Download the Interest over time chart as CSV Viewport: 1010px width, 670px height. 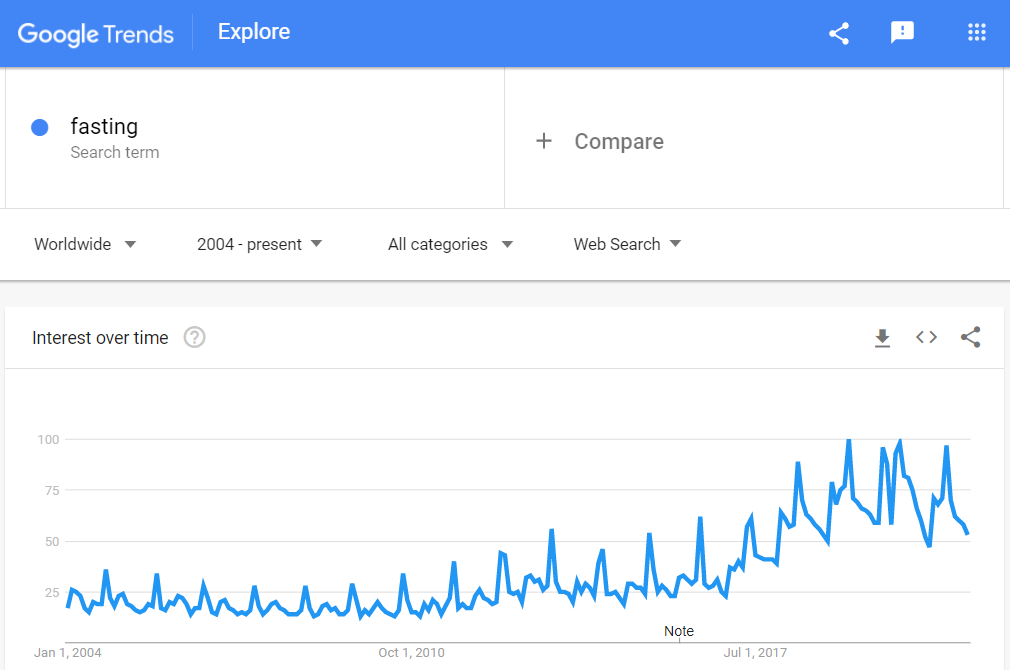point(882,338)
